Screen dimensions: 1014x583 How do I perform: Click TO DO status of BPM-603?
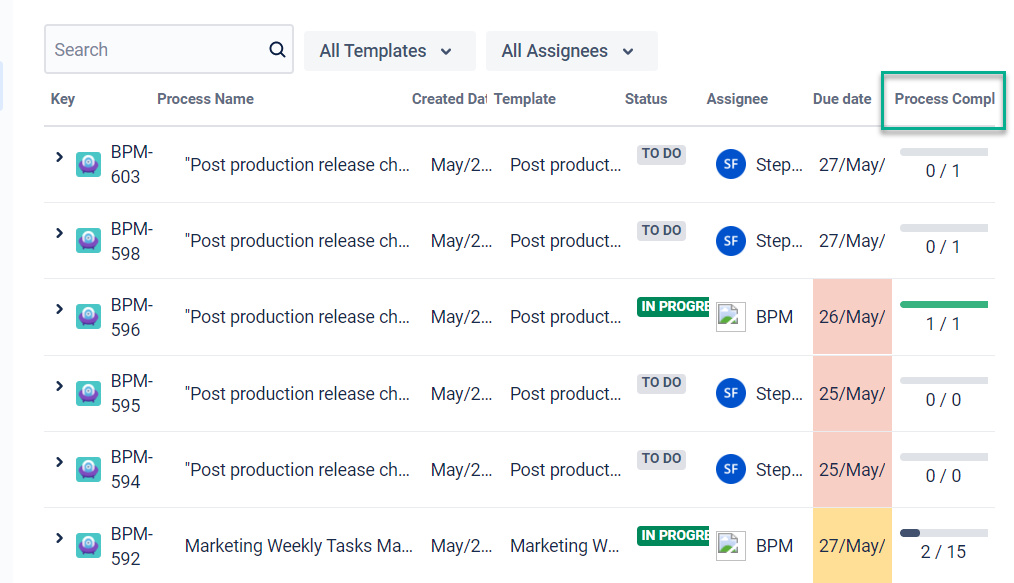(661, 154)
